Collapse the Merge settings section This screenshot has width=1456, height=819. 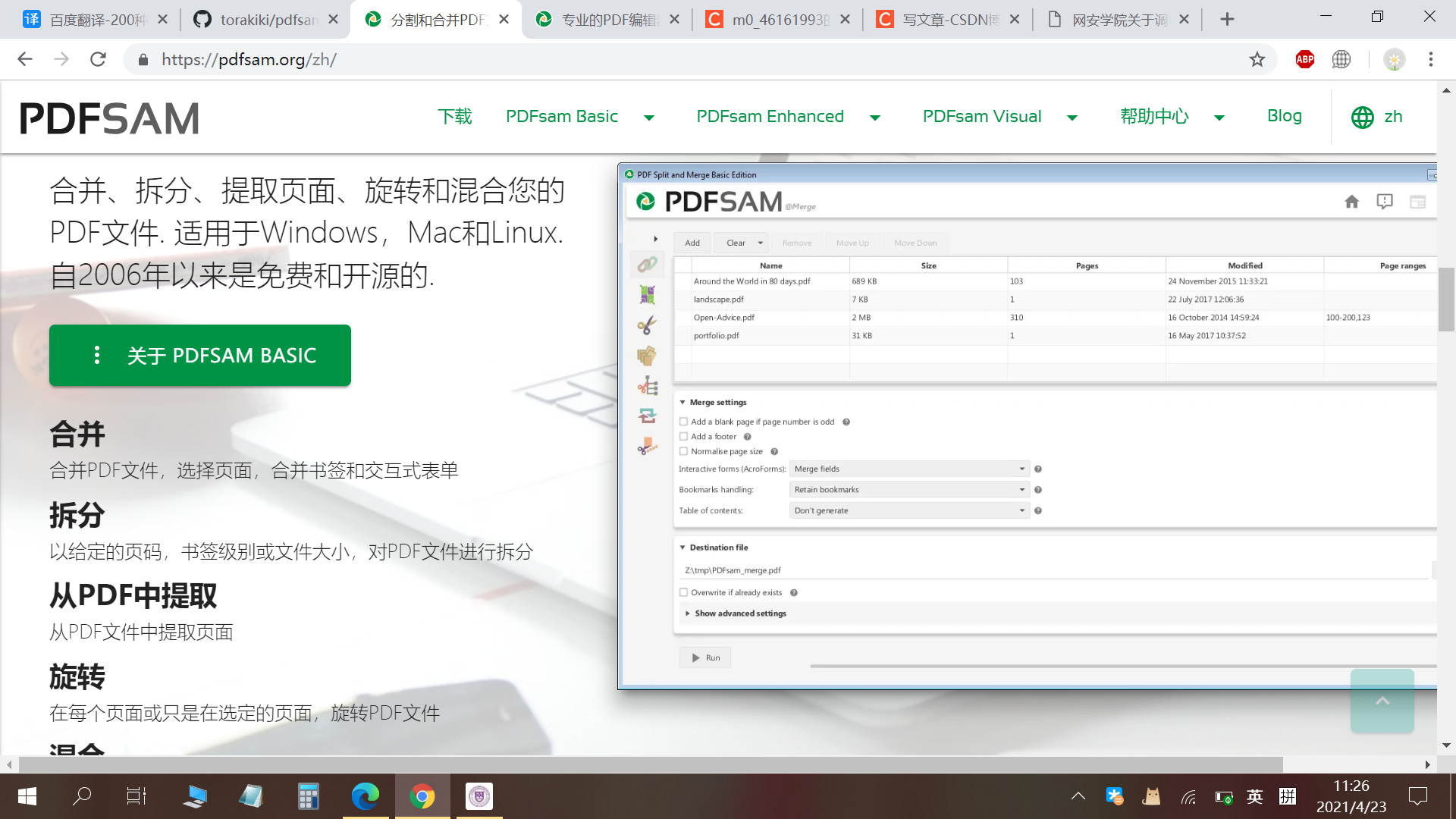coord(682,403)
